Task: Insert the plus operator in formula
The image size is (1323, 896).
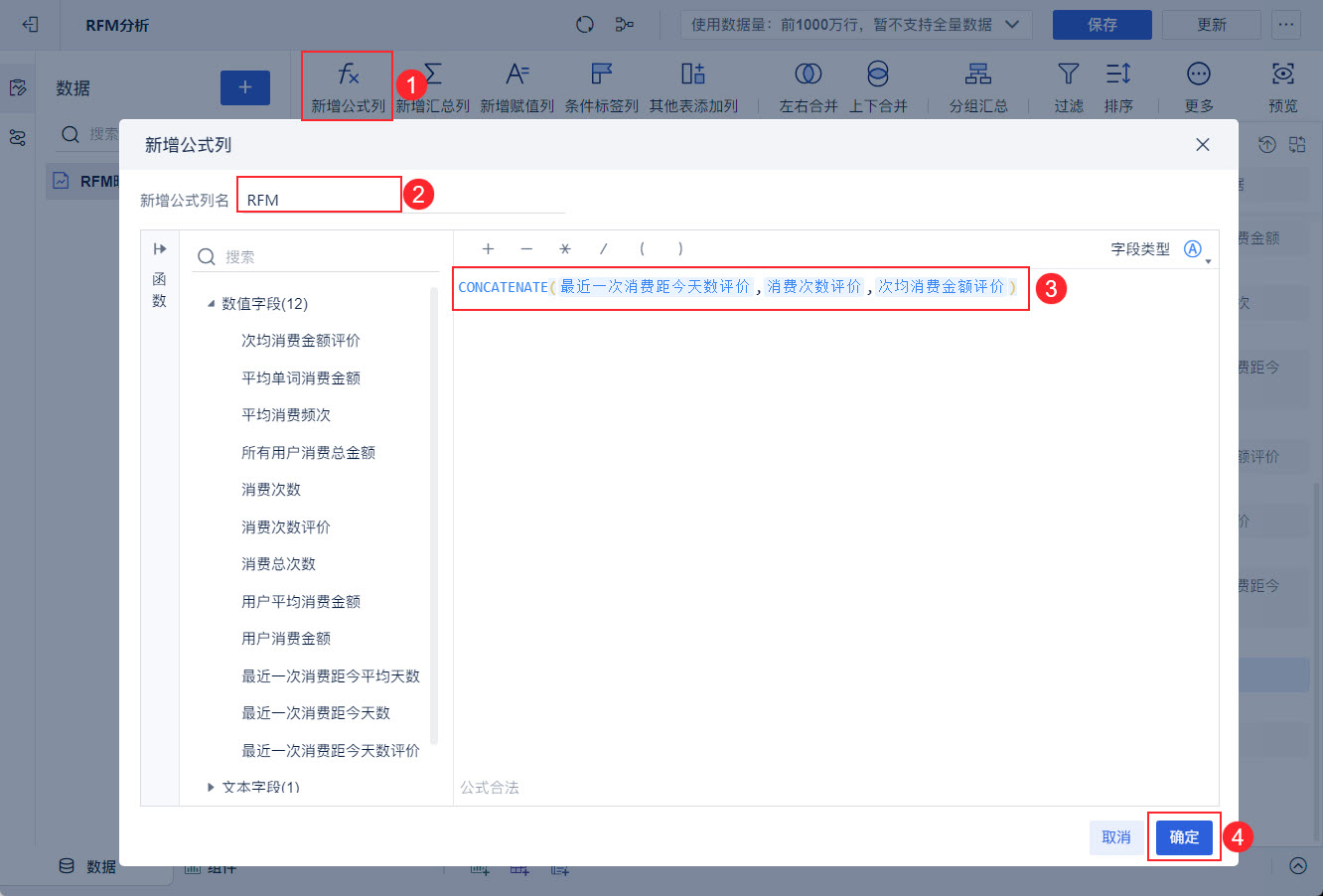Action: pyautogui.click(x=488, y=249)
